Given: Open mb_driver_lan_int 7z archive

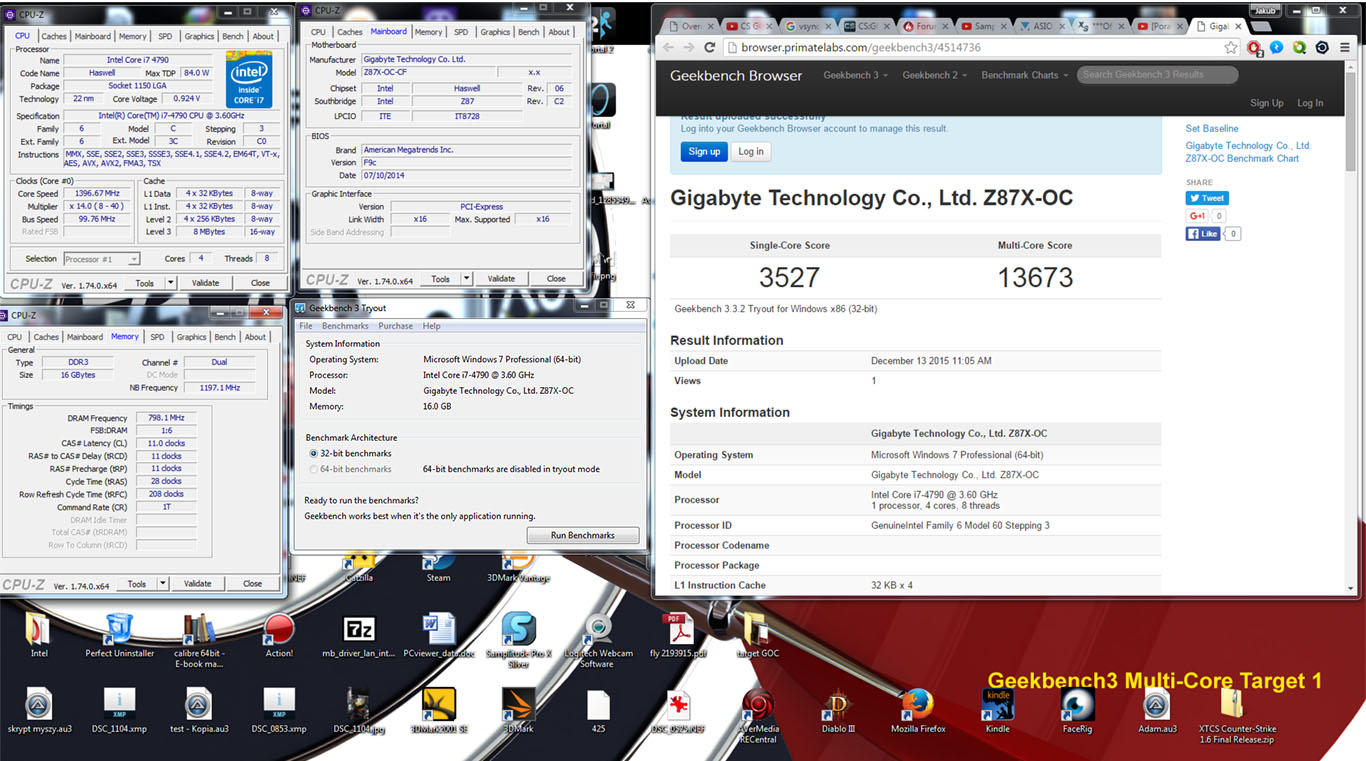Looking at the screenshot, I should click(358, 634).
